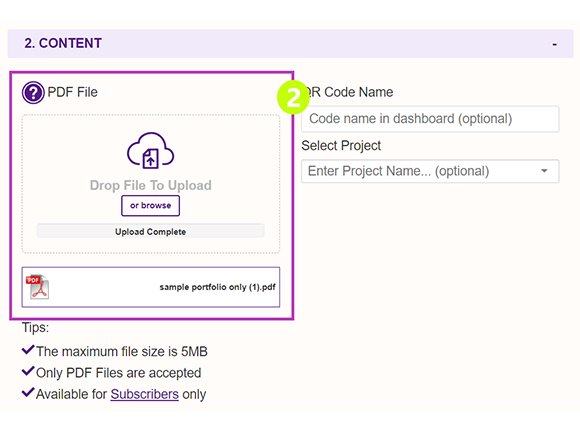Click the Drop File To Upload area

[x=151, y=184]
